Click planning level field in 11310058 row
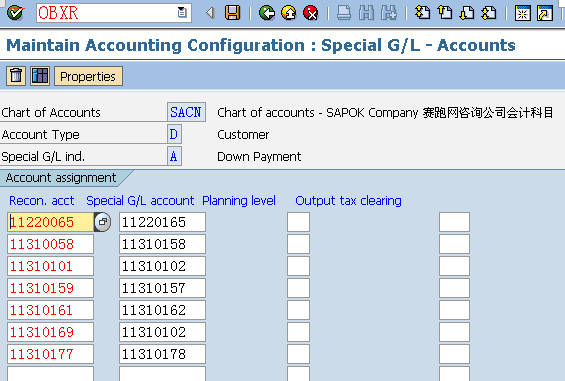This screenshot has width=565, height=381. click(x=298, y=244)
